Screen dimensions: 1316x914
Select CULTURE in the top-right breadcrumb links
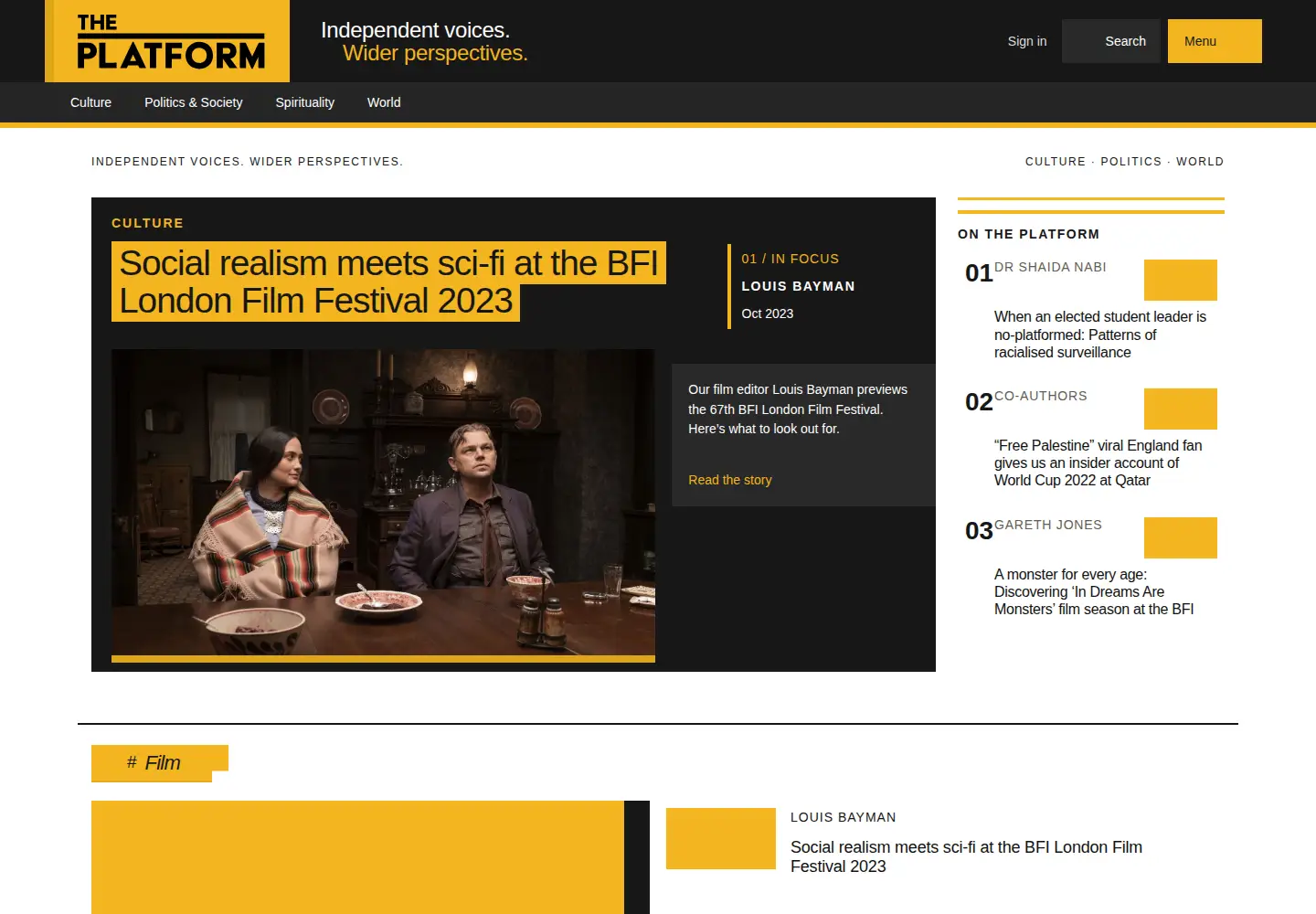pos(1056,162)
